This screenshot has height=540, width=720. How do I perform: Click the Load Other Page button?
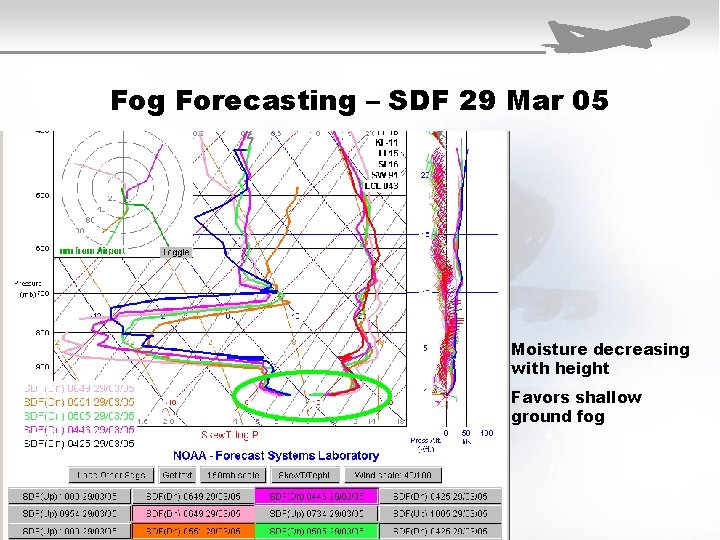pyautogui.click(x=111, y=475)
